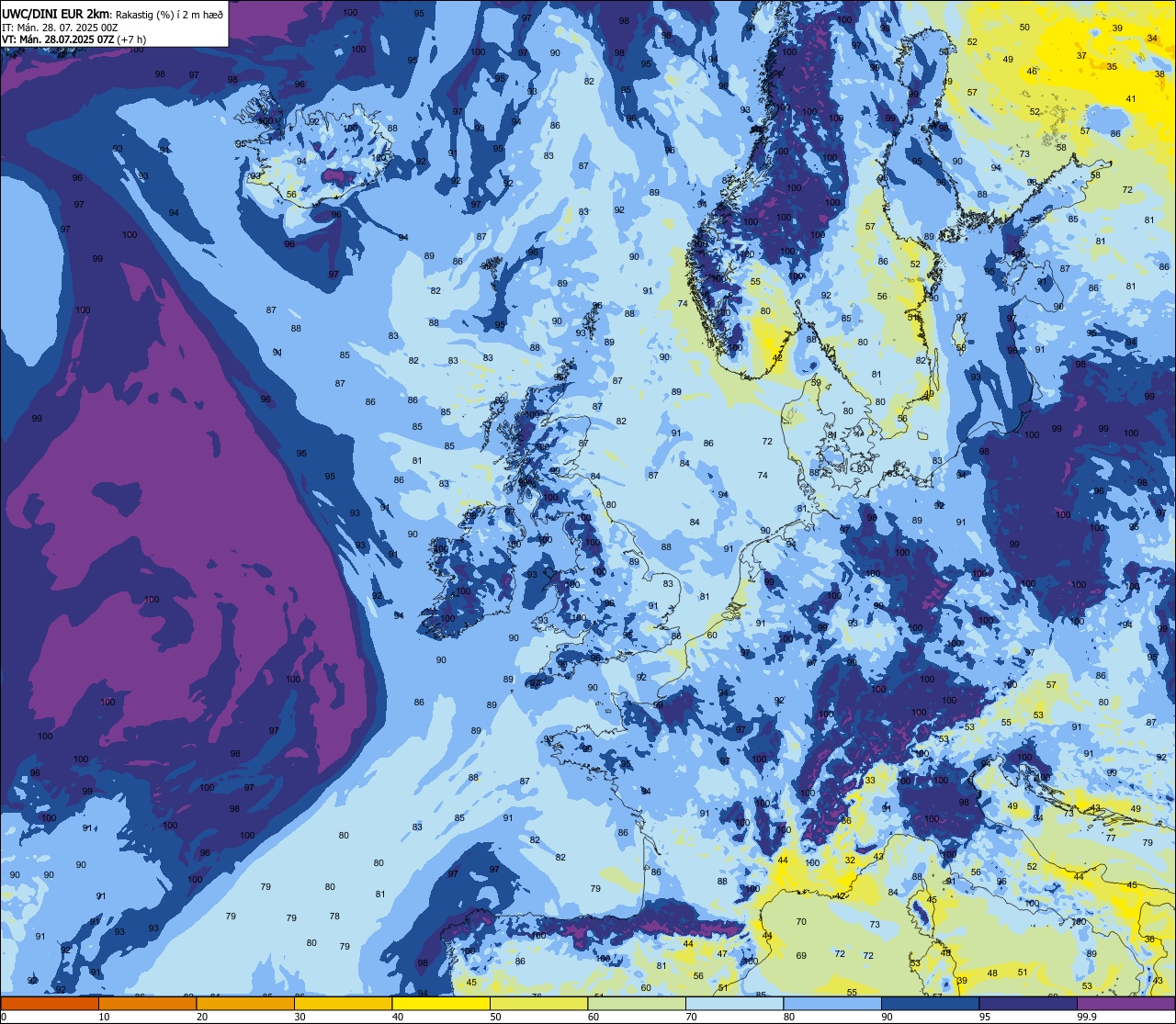
Task: Click the map value "32" near the Riviera
Action: (x=850, y=861)
